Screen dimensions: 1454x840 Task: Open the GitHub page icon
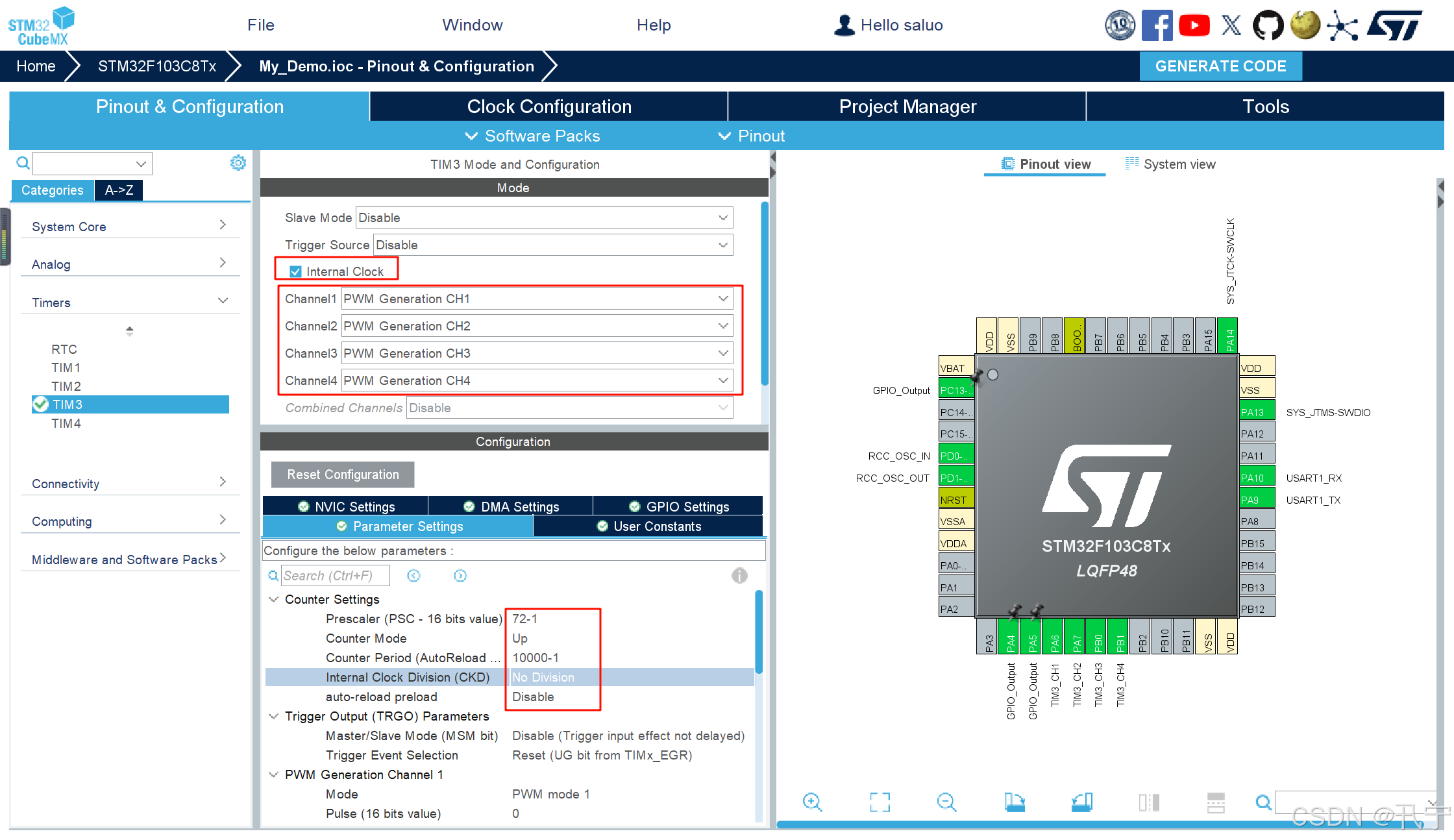click(x=1268, y=25)
